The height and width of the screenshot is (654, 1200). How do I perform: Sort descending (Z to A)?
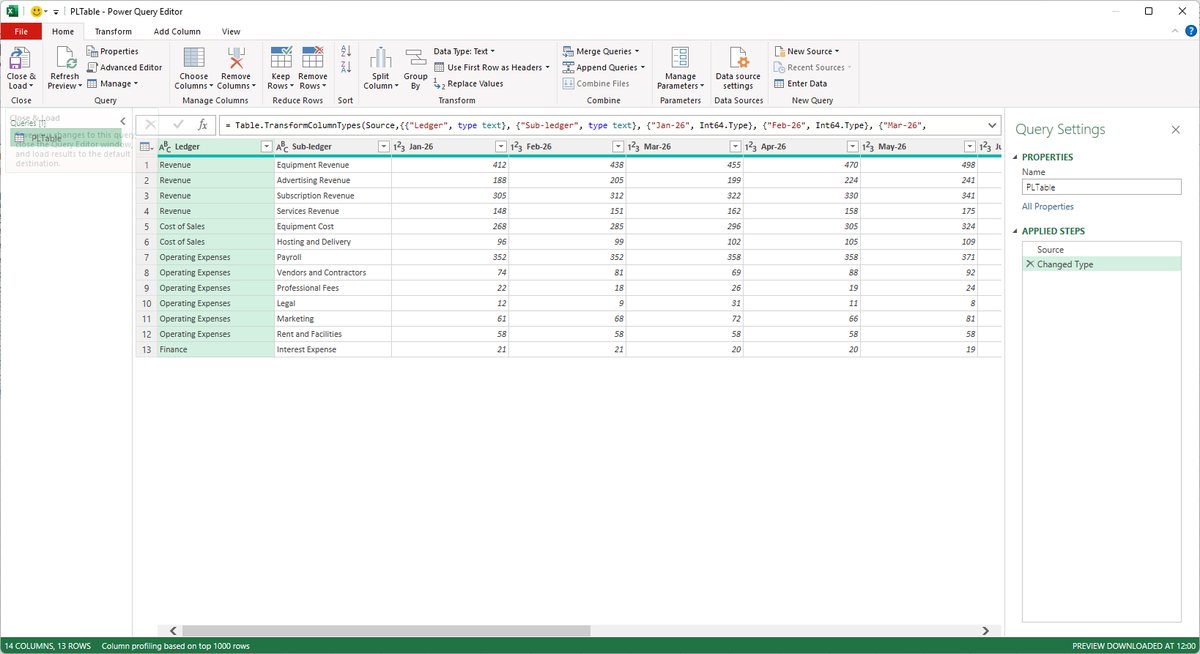coord(346,67)
